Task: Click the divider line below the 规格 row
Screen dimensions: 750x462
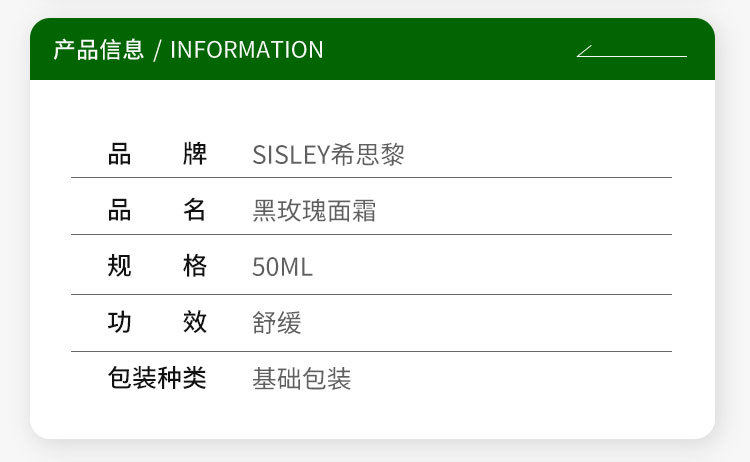Action: 371,295
